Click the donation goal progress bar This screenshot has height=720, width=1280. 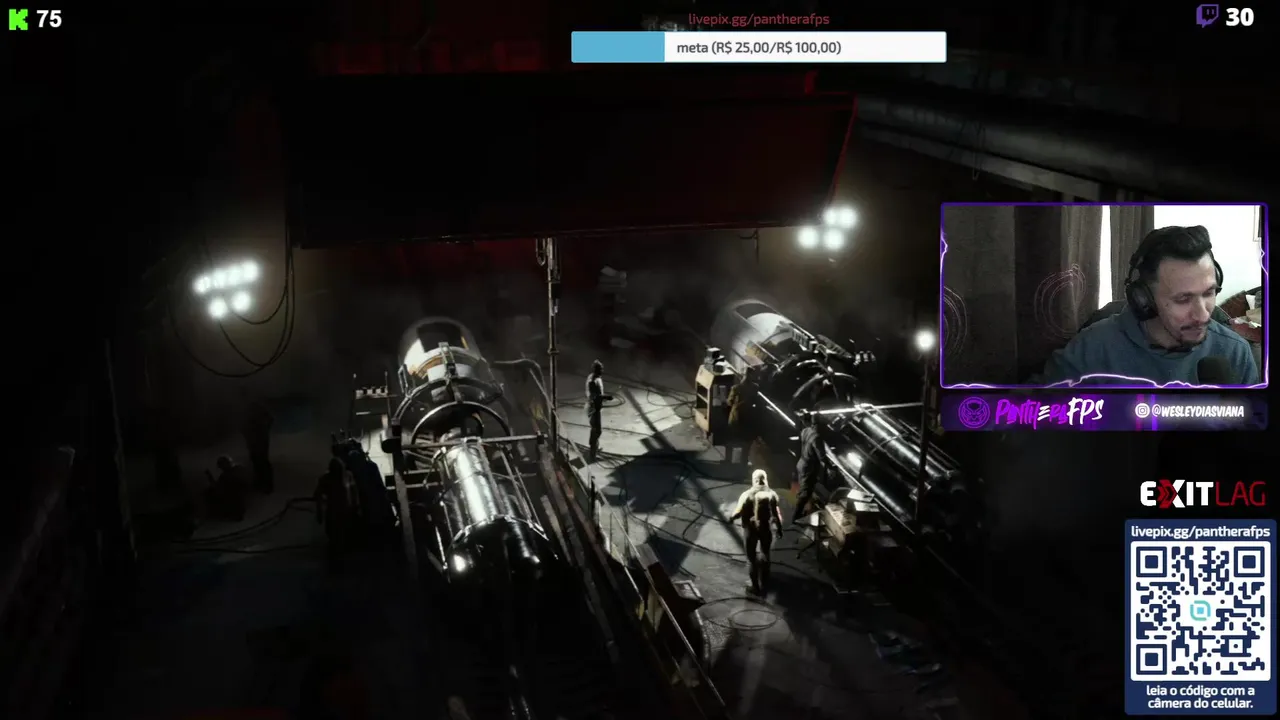(758, 47)
